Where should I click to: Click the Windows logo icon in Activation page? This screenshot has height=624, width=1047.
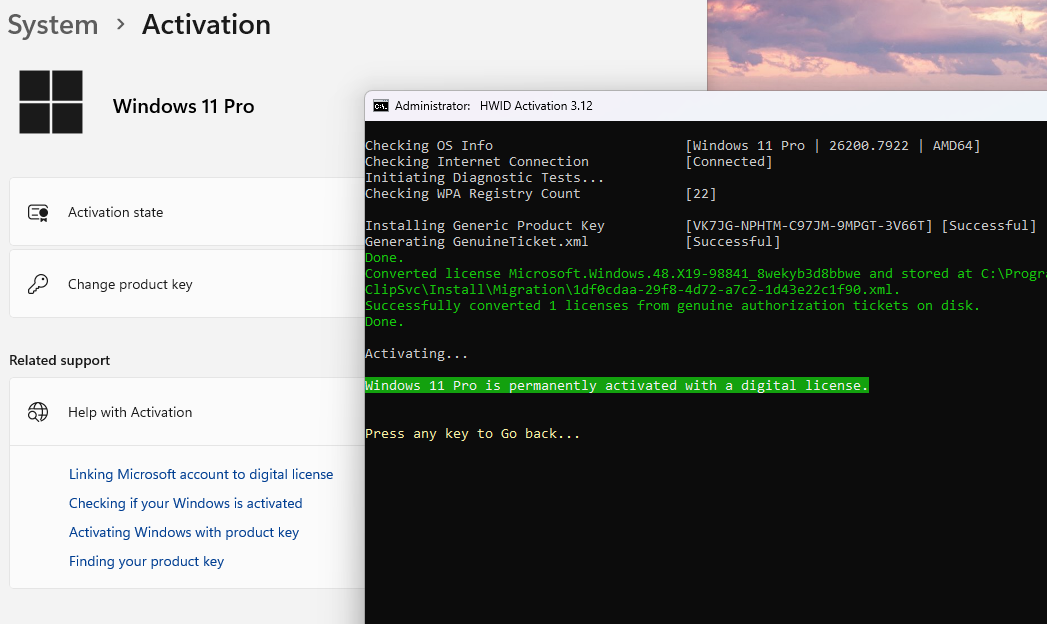click(51, 102)
